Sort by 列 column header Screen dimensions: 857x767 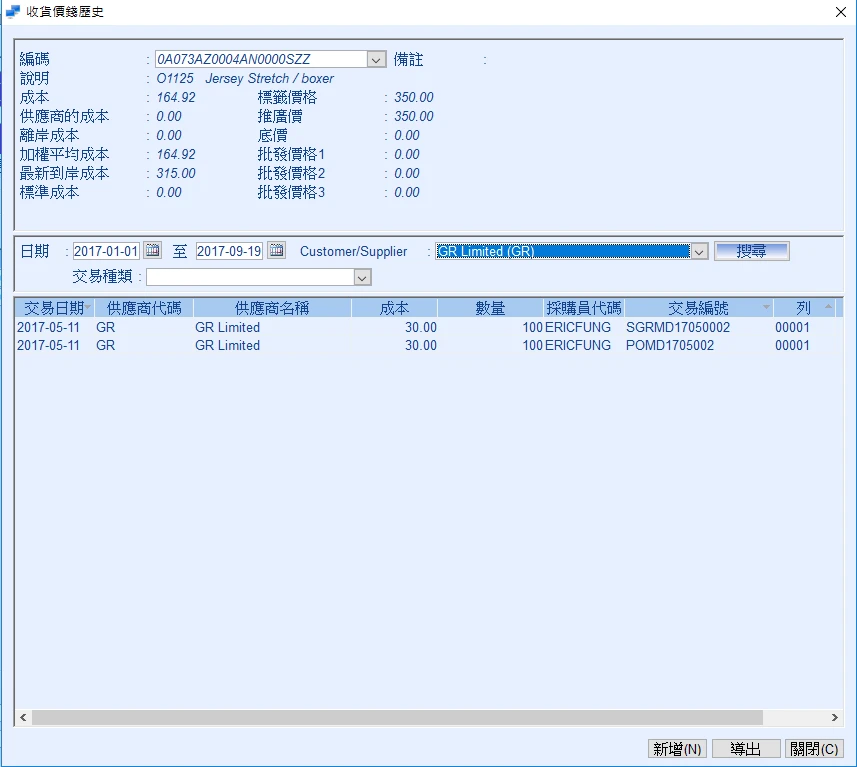[803, 308]
